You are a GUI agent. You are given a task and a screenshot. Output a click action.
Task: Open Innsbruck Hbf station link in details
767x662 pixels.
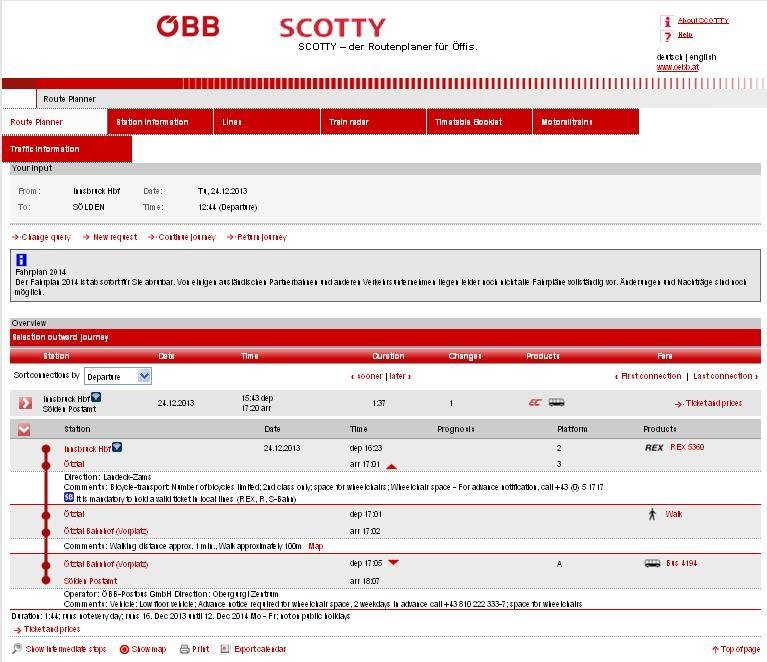88,449
